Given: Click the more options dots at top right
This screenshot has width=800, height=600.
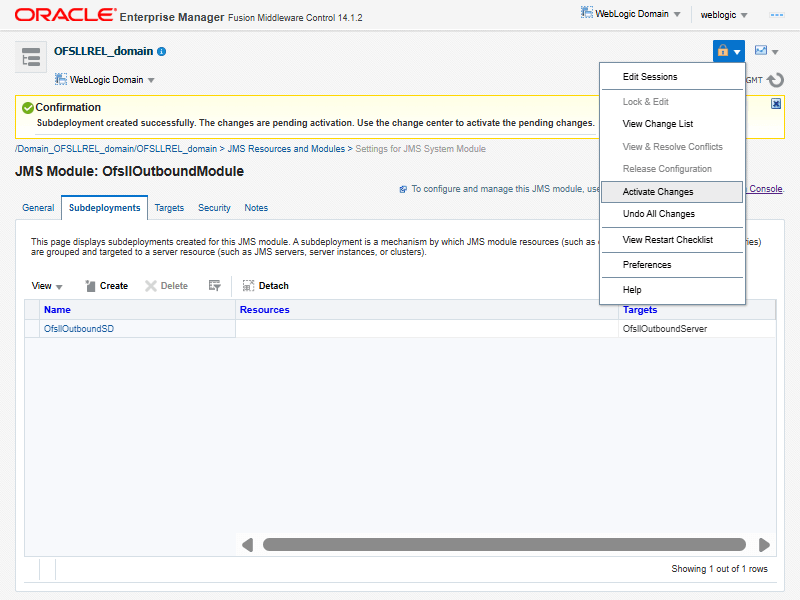Looking at the screenshot, I should coord(777,15).
